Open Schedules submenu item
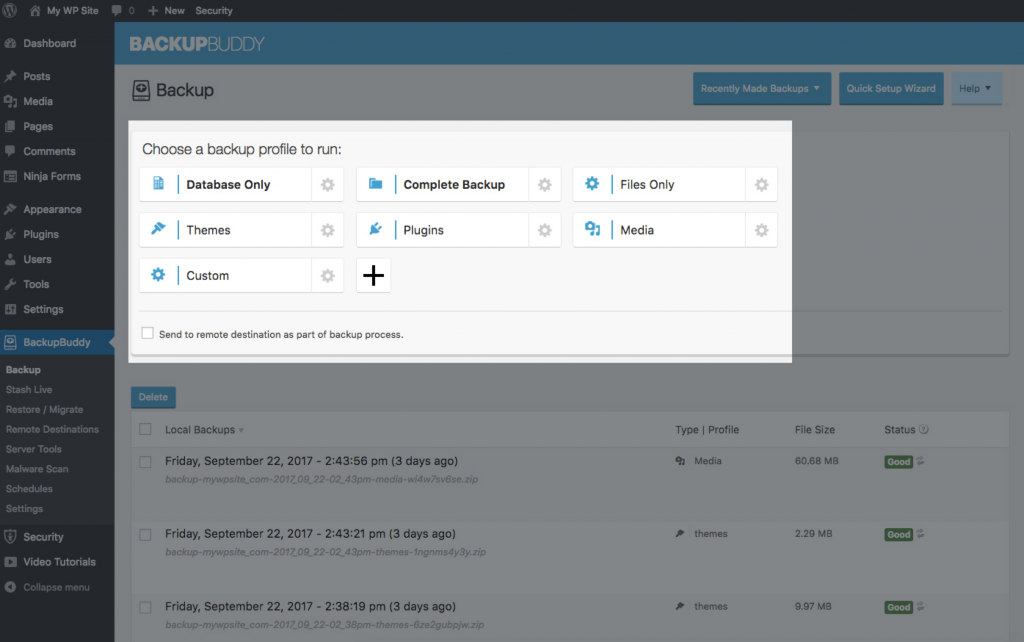 tap(29, 489)
